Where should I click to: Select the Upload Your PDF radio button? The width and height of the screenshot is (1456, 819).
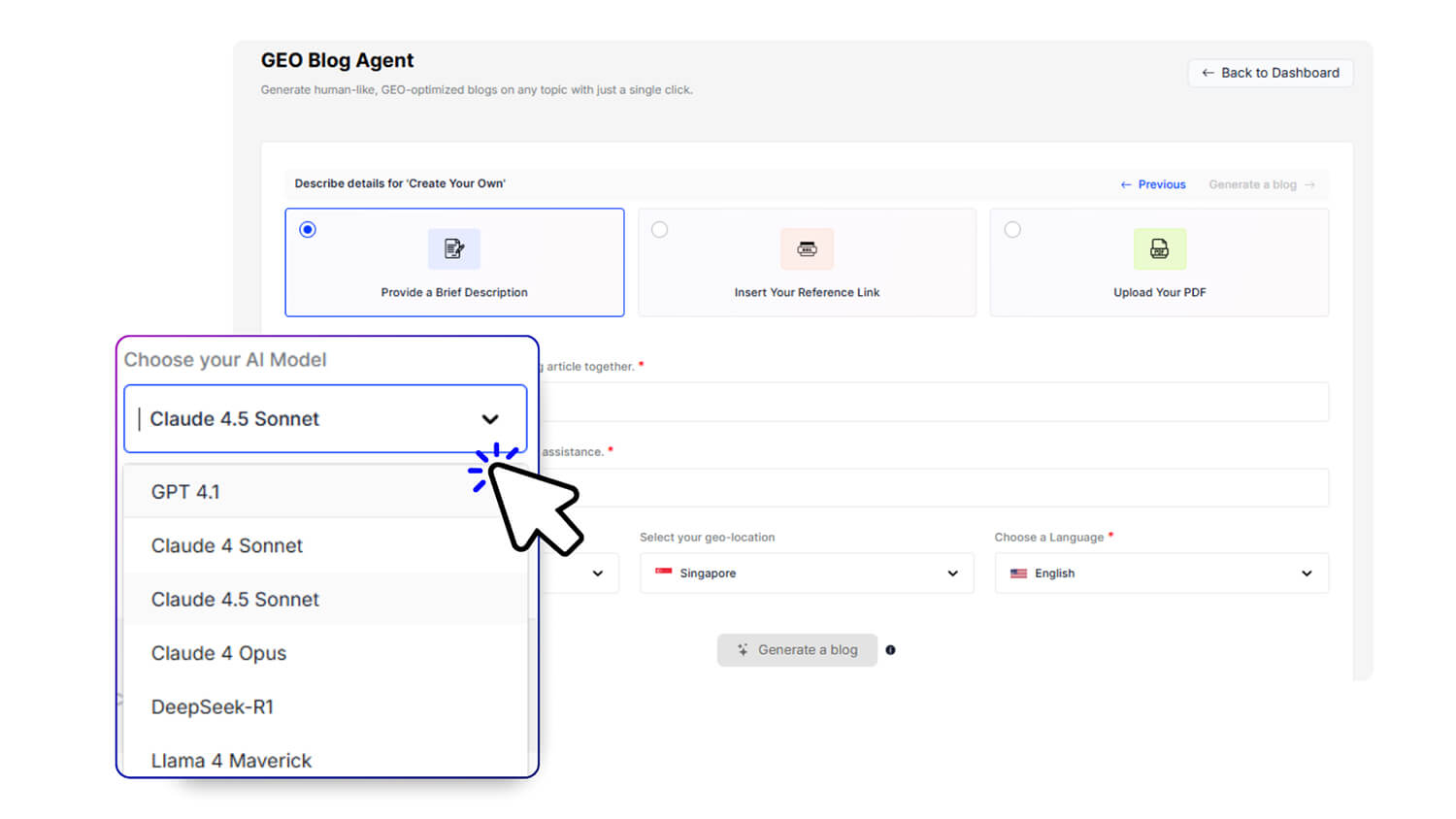1012,230
